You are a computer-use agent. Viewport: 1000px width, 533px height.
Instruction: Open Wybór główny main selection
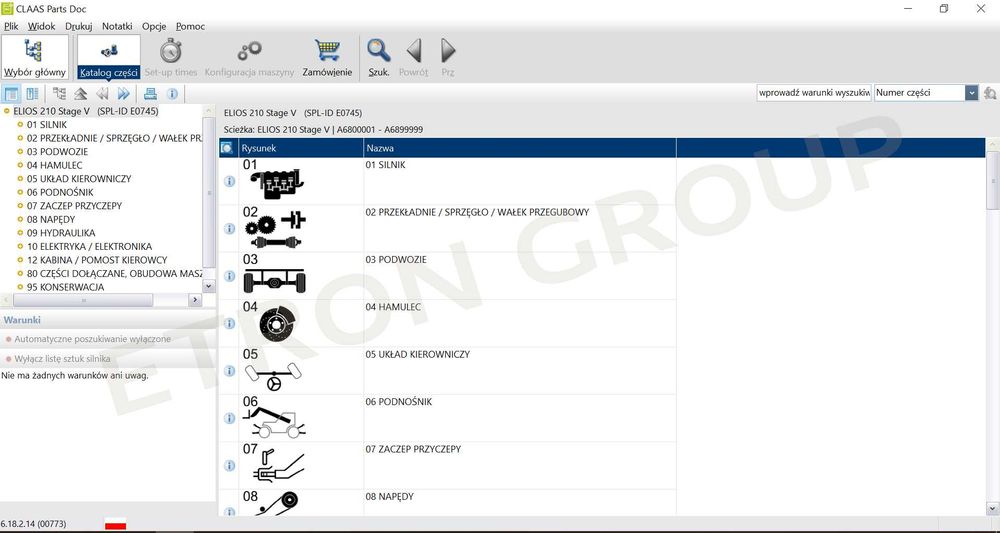point(34,57)
